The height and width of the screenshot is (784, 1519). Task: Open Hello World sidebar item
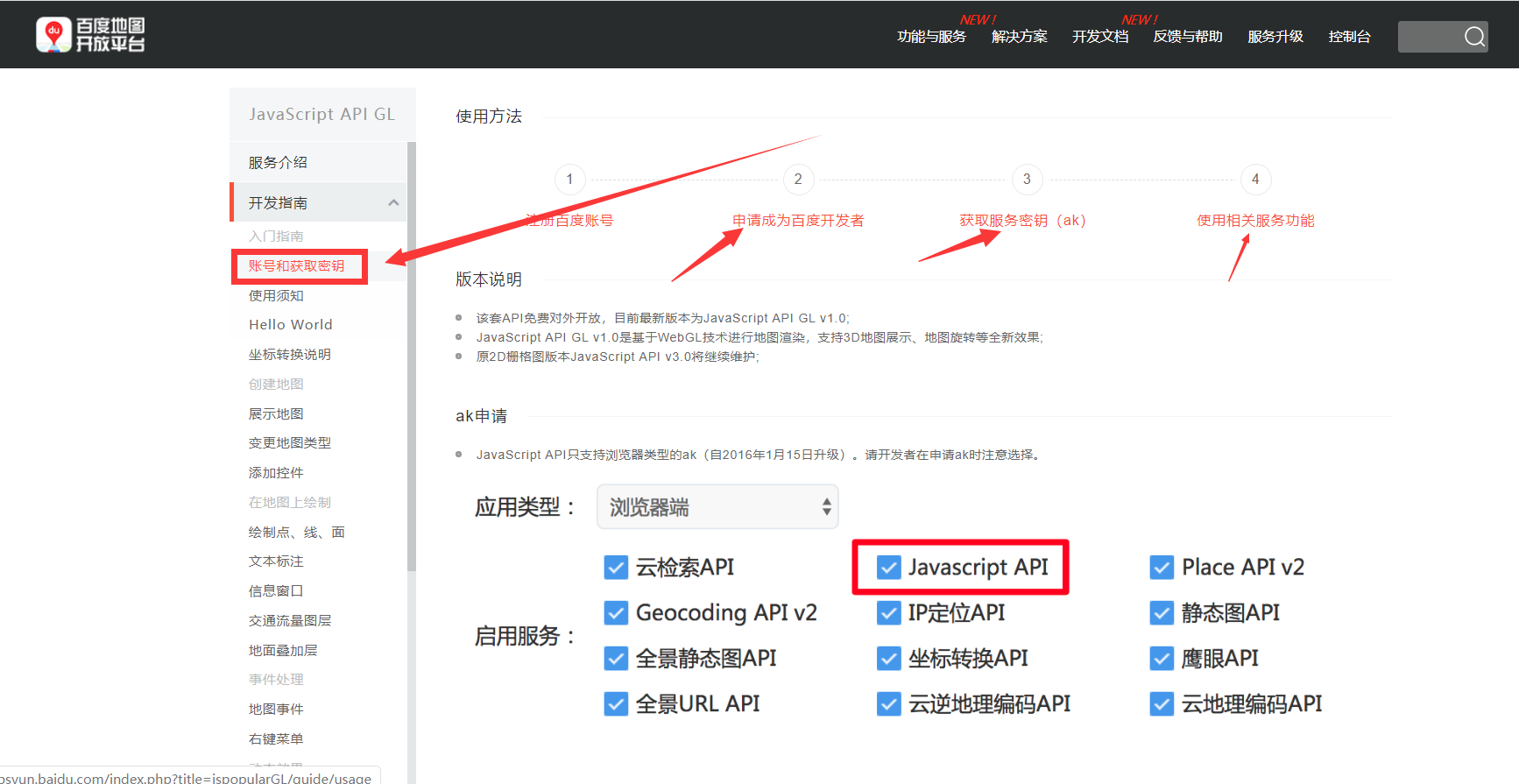[291, 325]
